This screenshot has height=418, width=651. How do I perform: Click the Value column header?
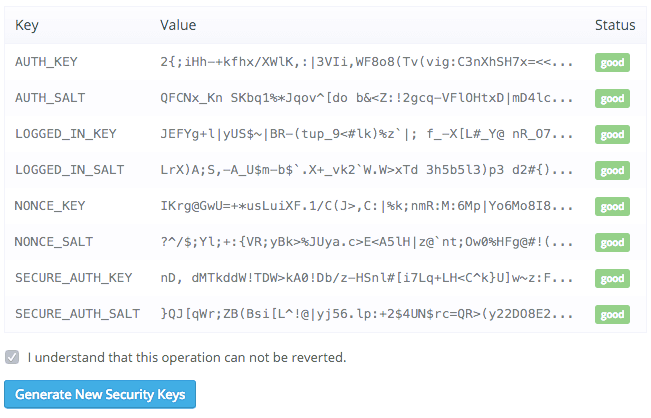pos(178,25)
